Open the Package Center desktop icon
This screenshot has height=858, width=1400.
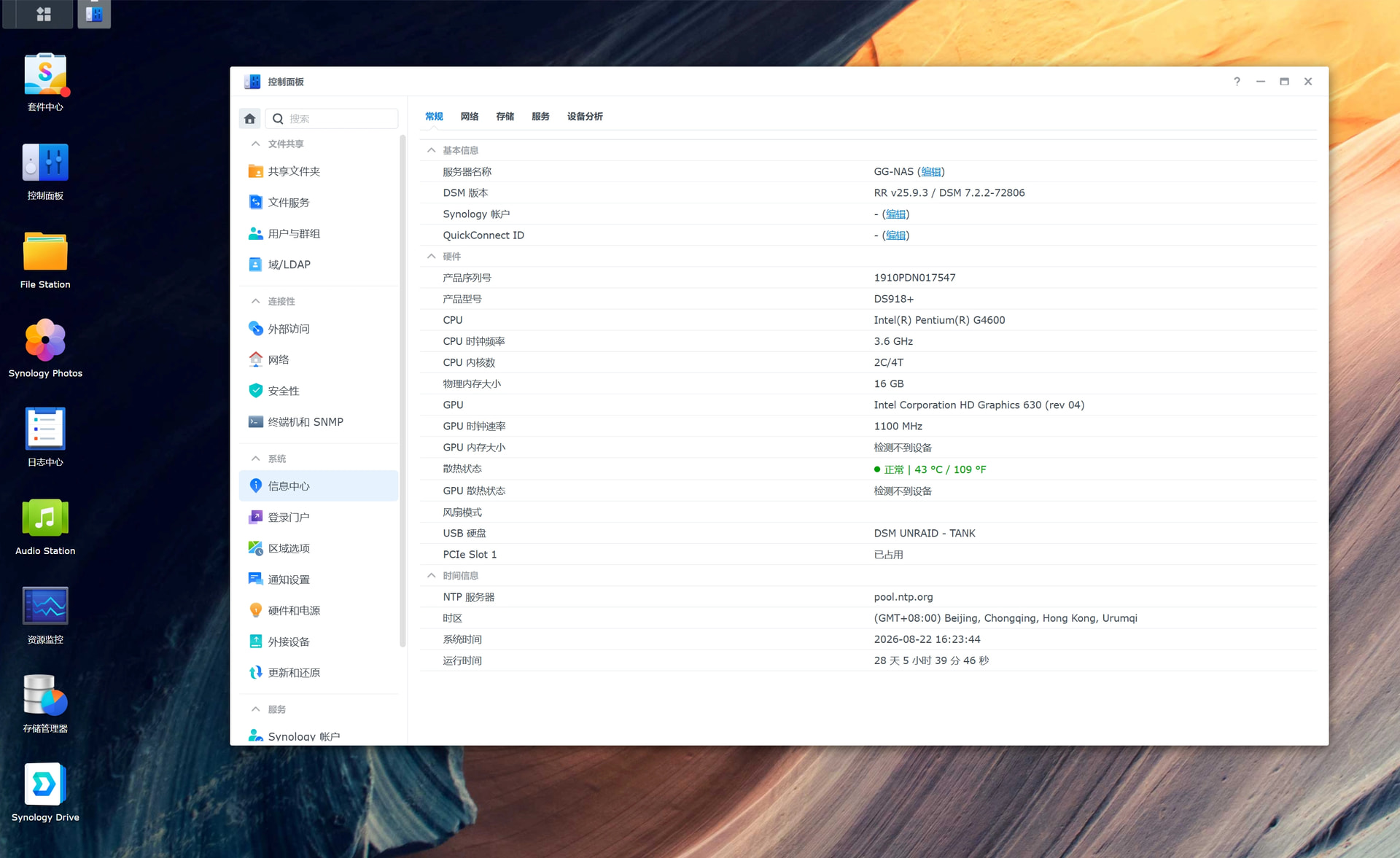(x=45, y=75)
